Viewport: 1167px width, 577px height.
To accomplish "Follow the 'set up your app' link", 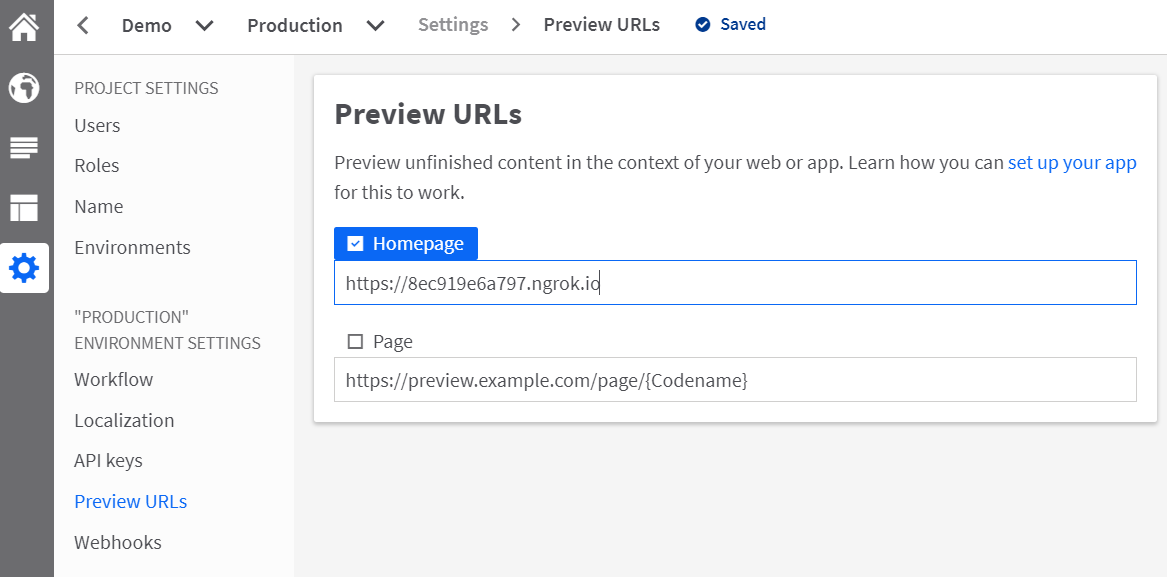I will 1072,163.
